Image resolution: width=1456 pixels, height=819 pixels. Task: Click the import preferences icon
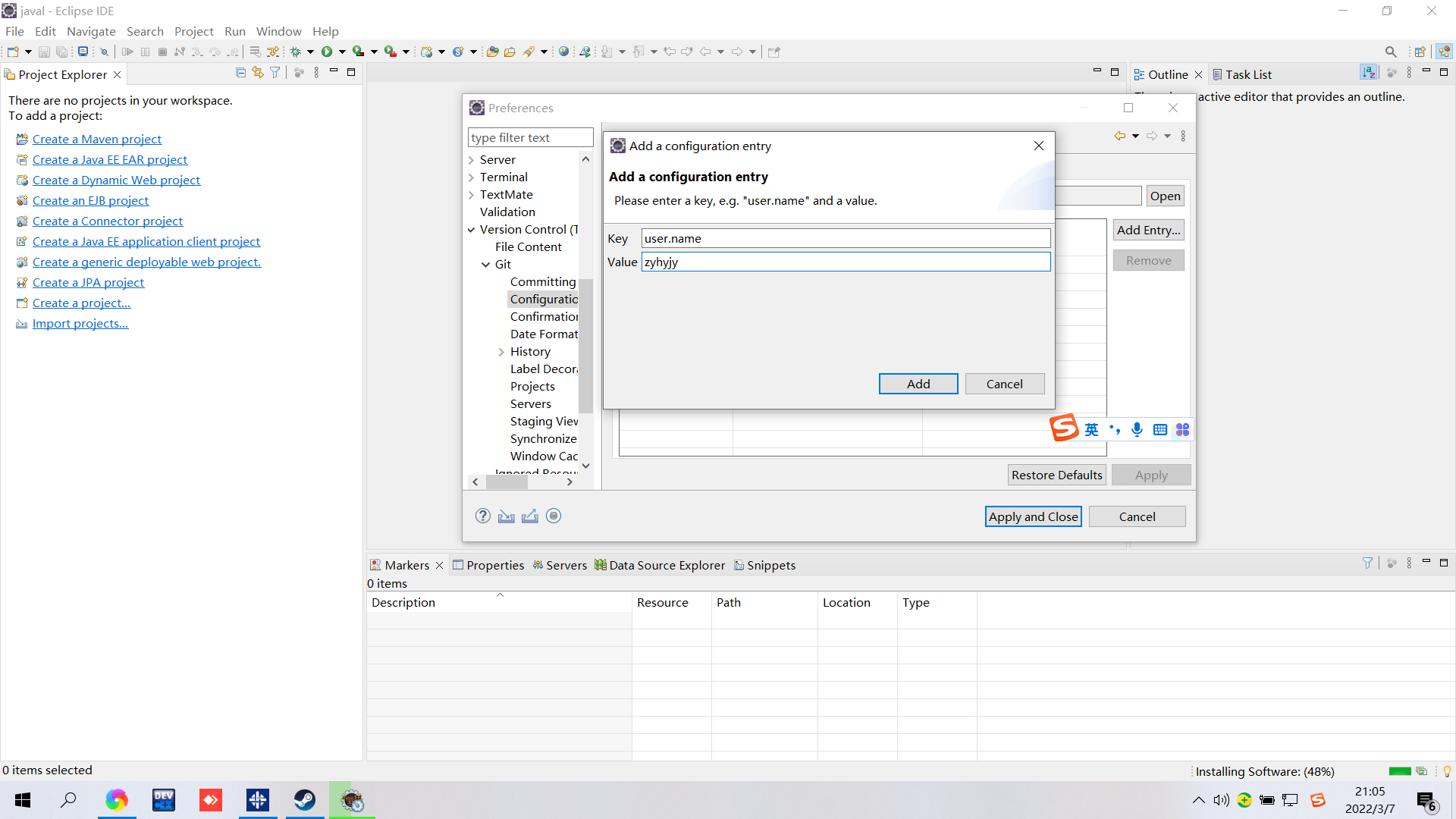click(x=507, y=516)
